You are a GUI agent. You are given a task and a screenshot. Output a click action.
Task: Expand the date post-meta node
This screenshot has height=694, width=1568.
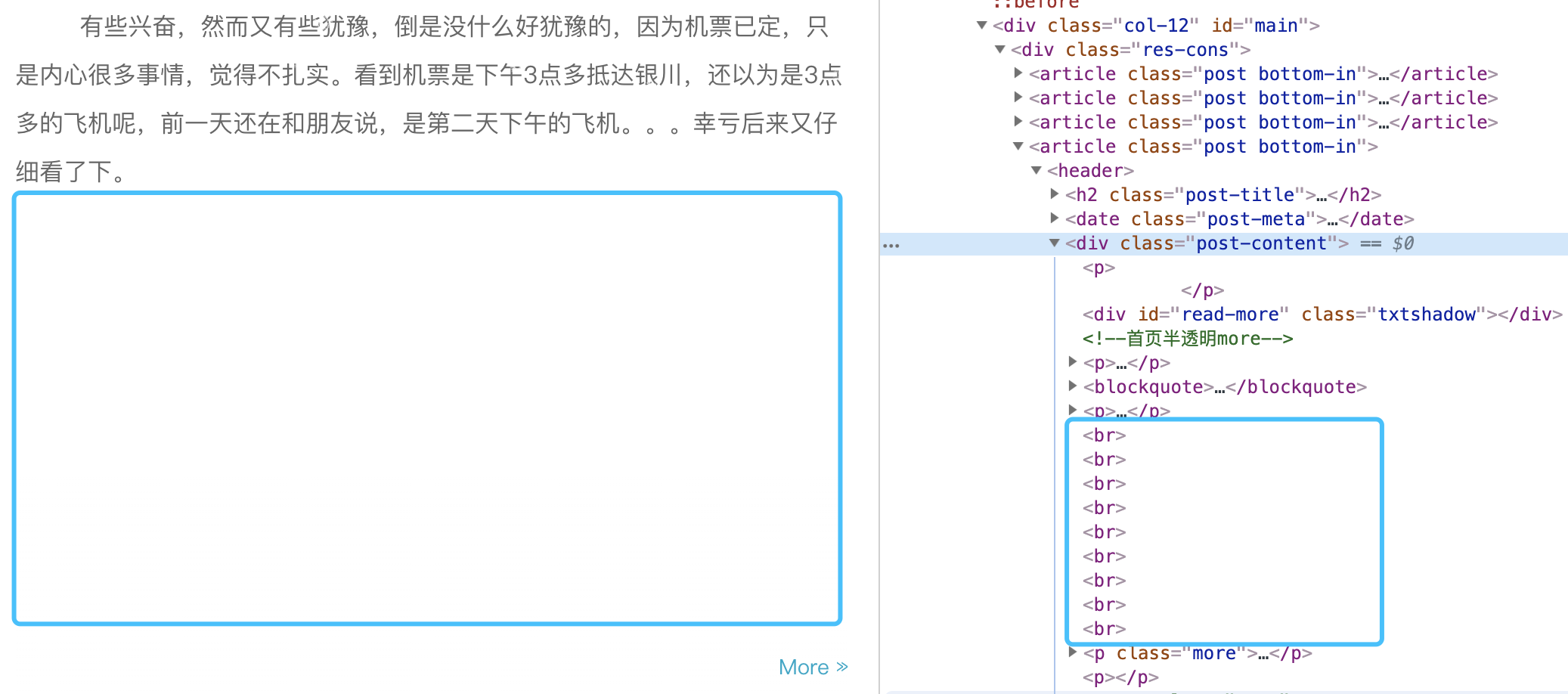1055,218
